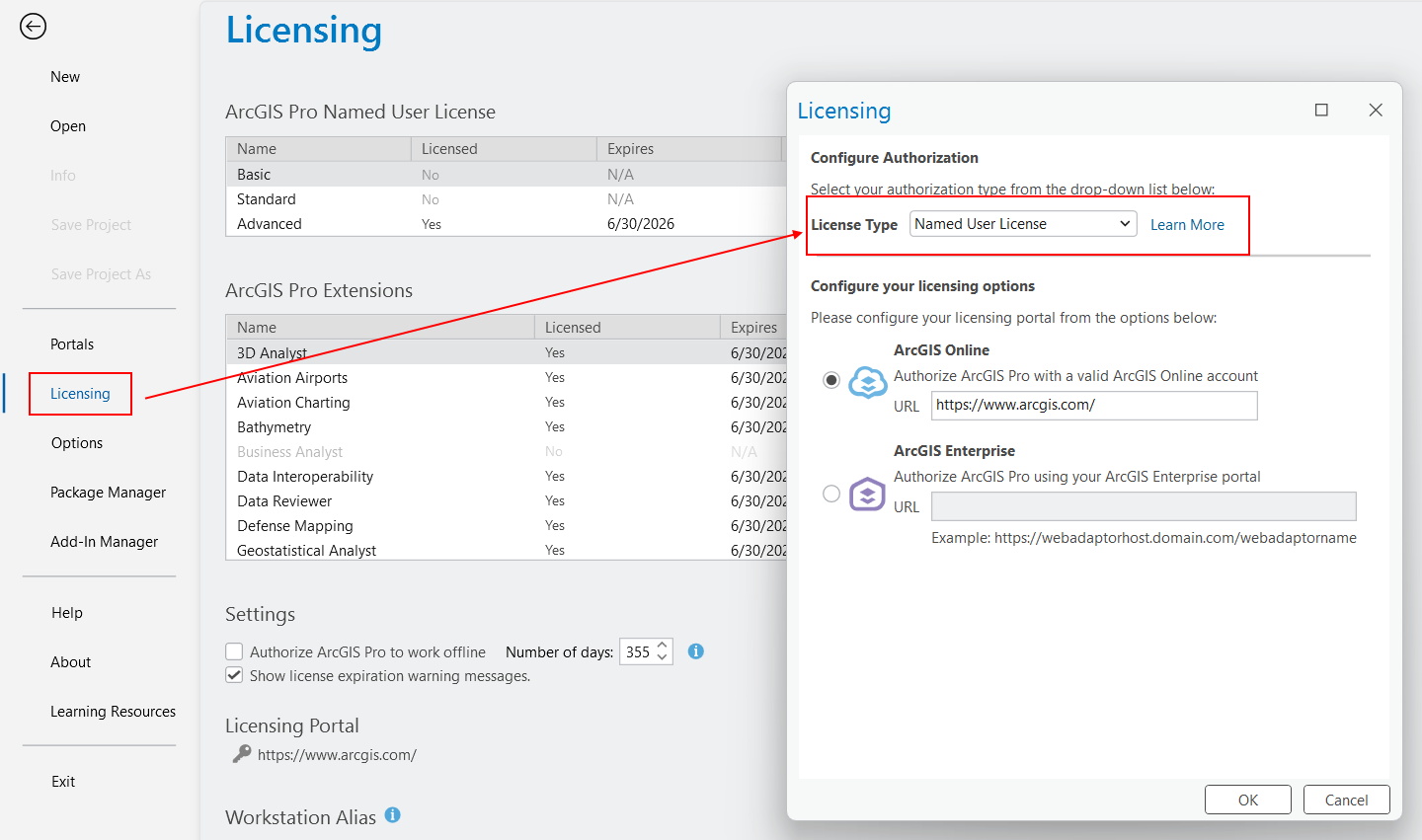Click Exit in the sidebar
Image resolution: width=1422 pixels, height=840 pixels.
[63, 782]
